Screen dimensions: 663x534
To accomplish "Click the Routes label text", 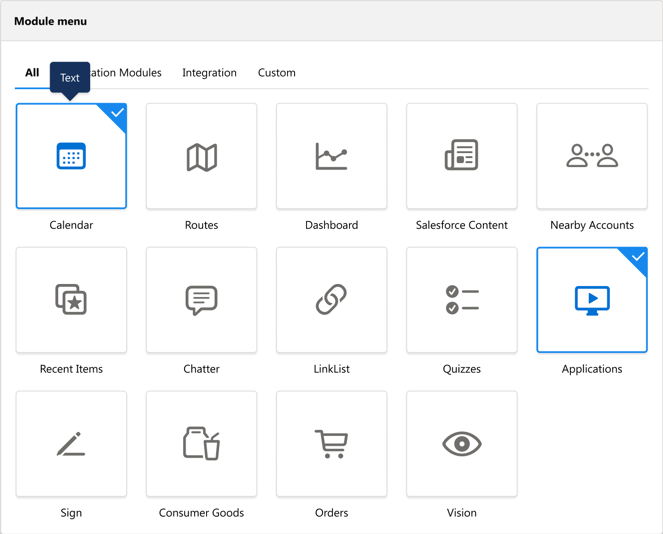I will [201, 225].
